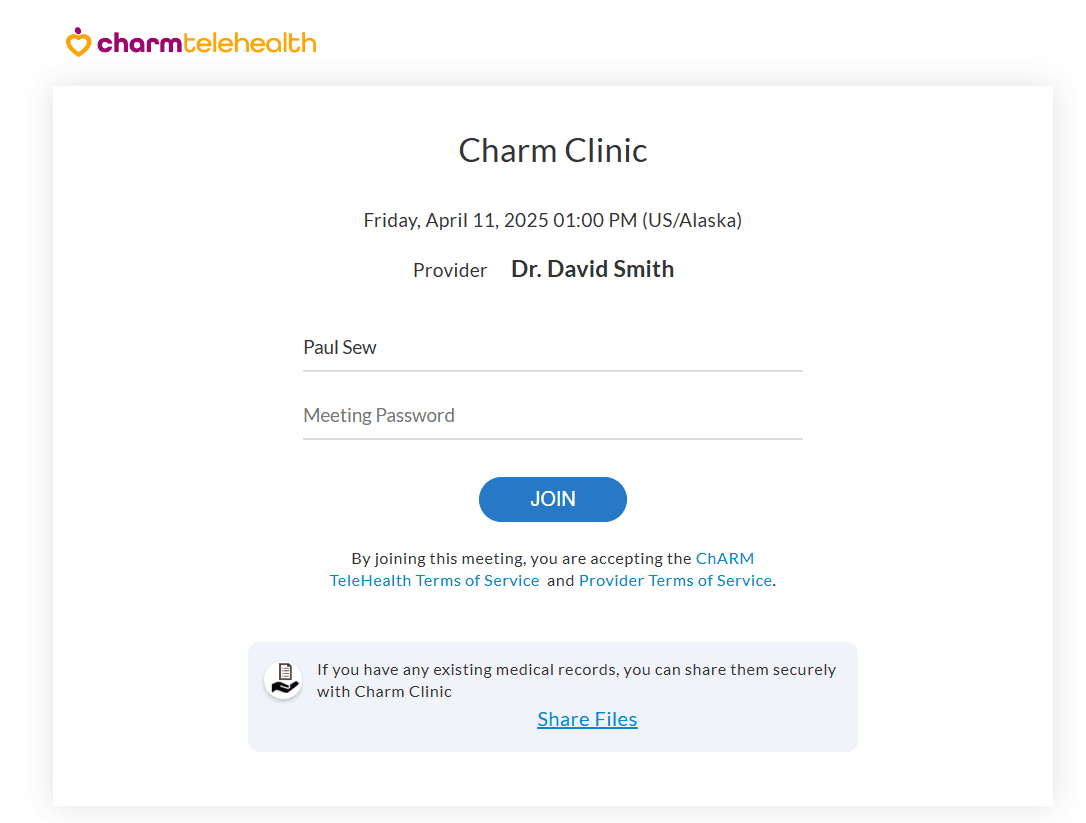The image size is (1086, 823).
Task: Click the Share Files link
Action: click(587, 718)
